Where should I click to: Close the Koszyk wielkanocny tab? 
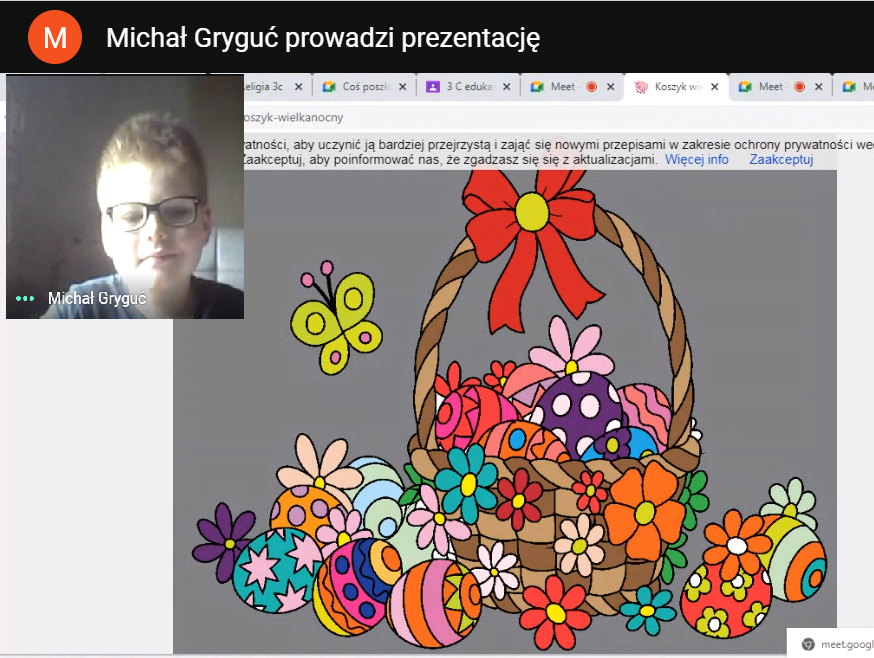tap(713, 87)
